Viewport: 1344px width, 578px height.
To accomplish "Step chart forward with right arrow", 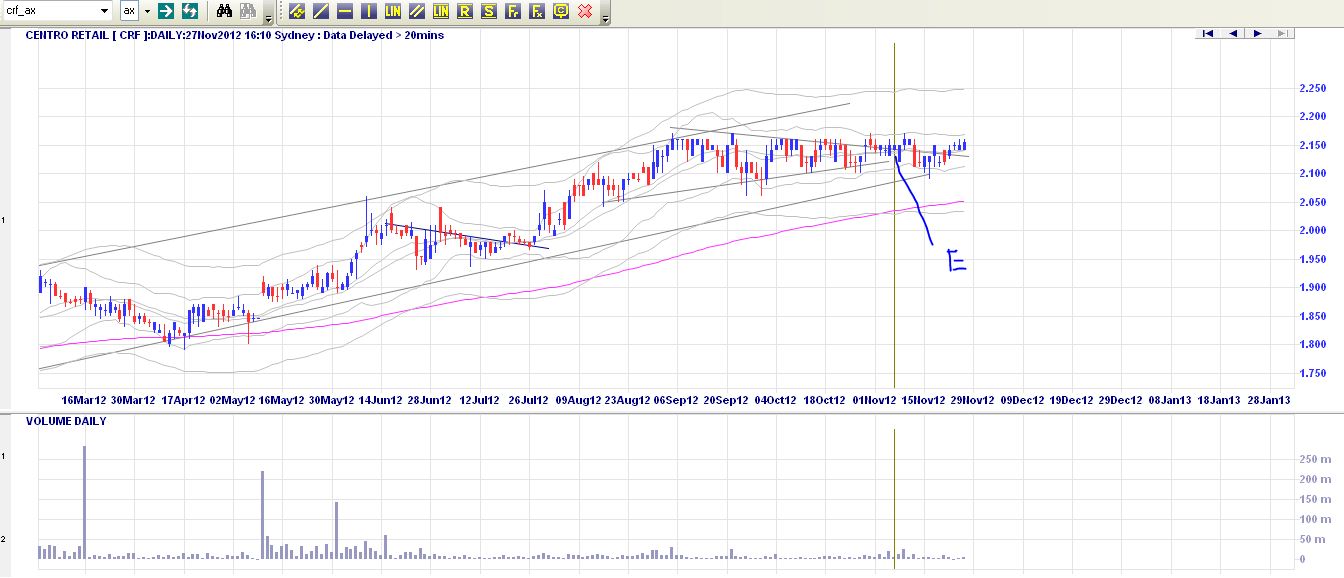I will pos(1258,33).
